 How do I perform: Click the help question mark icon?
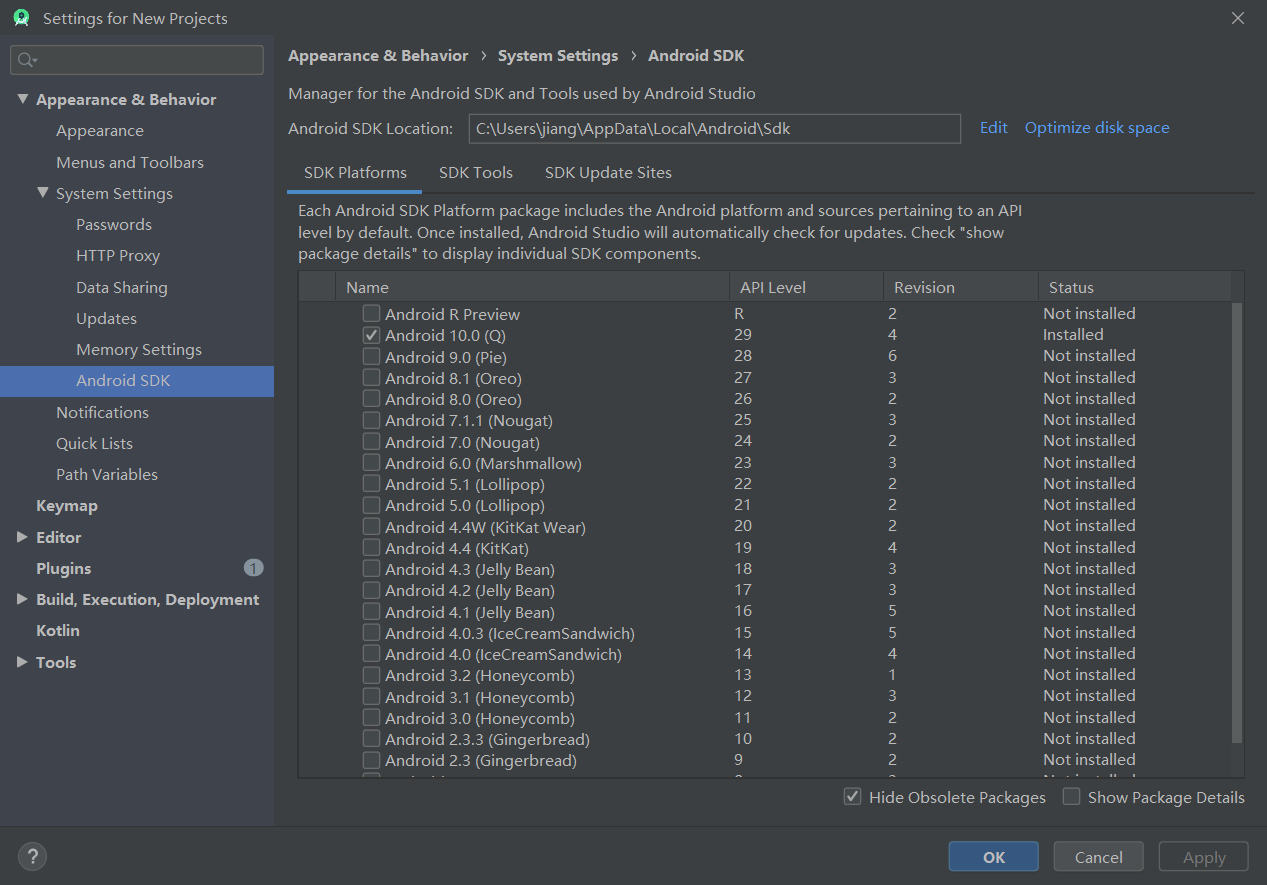point(31,857)
